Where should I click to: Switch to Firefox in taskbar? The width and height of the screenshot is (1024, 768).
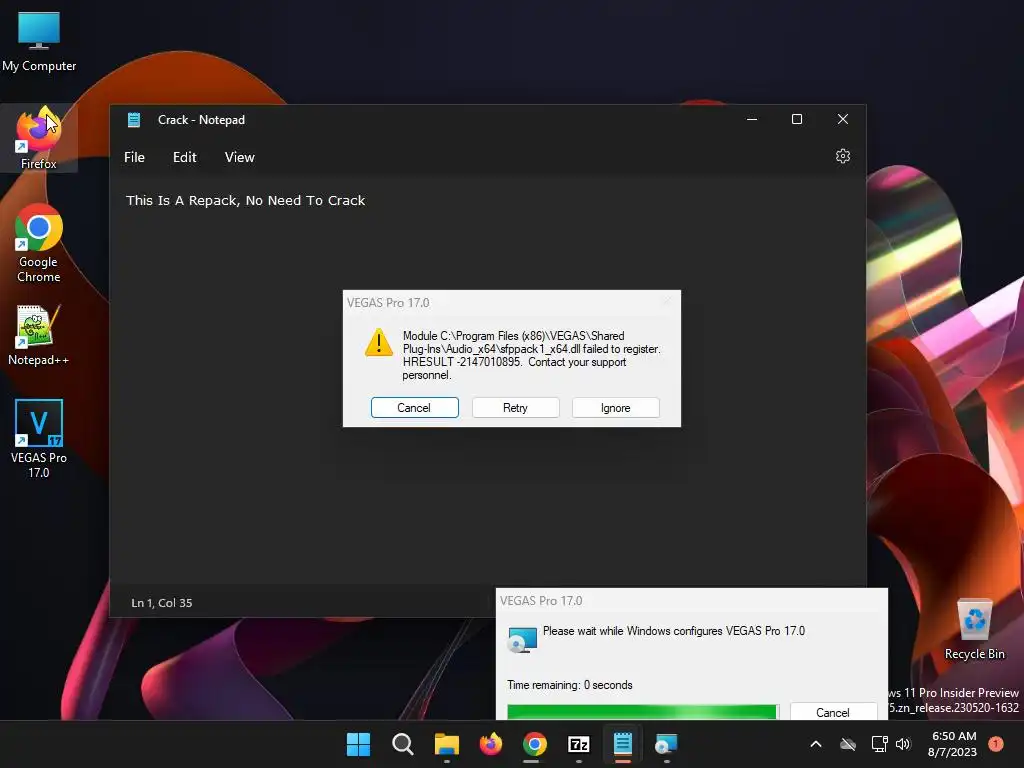[490, 744]
